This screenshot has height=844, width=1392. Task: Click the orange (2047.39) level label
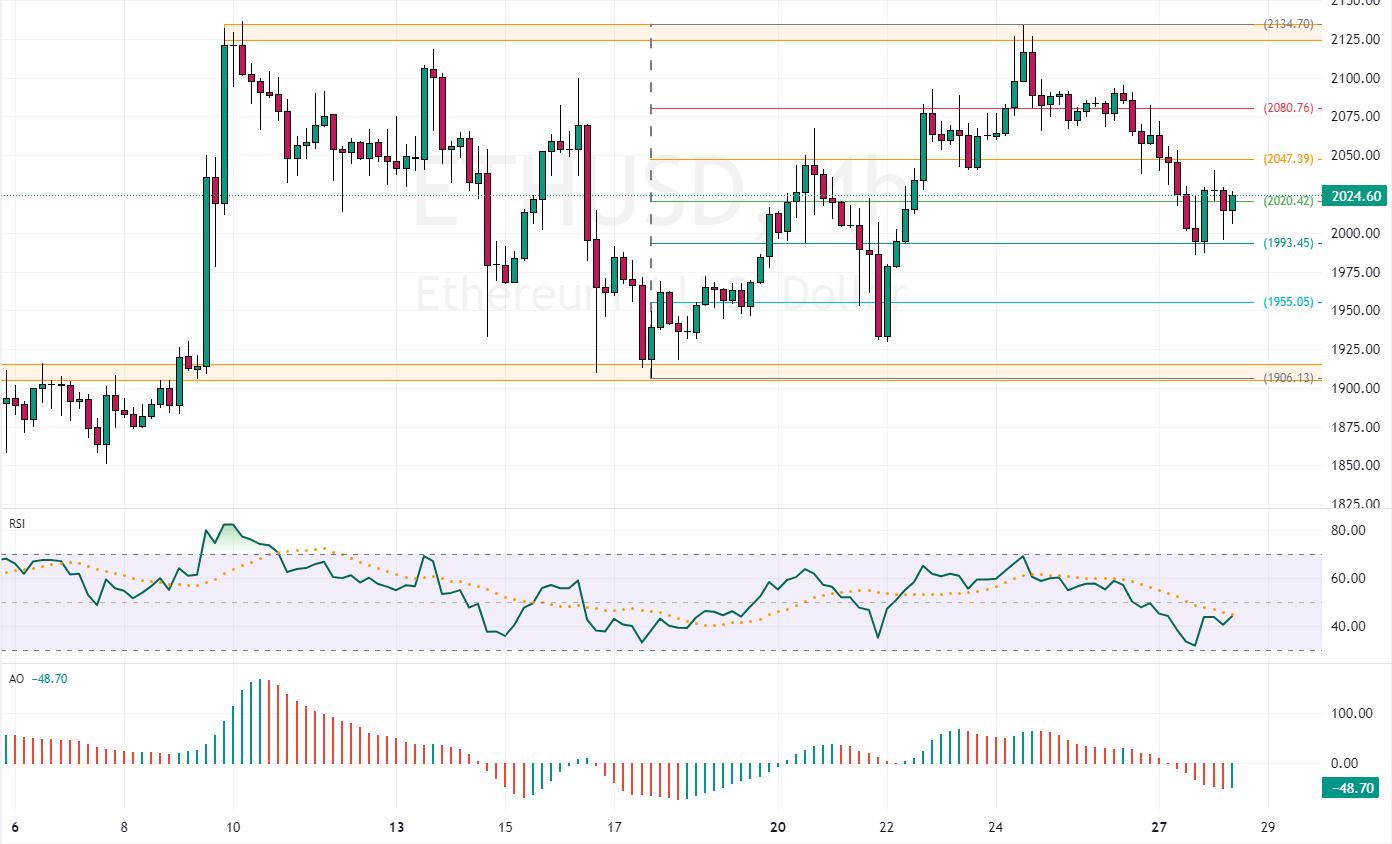pos(1286,159)
